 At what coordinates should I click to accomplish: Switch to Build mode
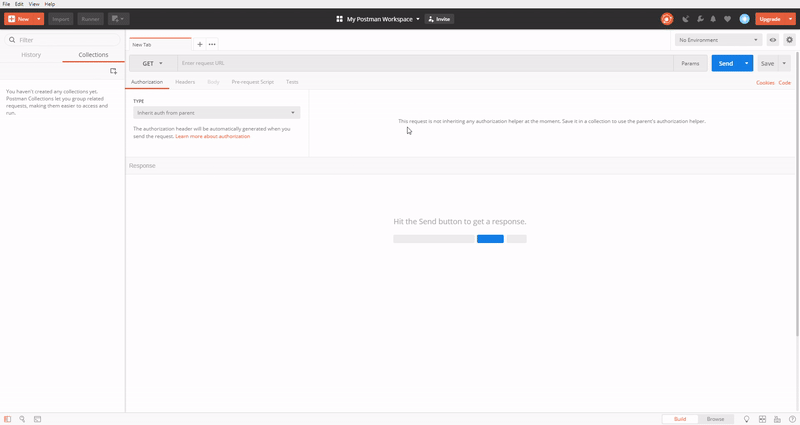click(x=680, y=419)
